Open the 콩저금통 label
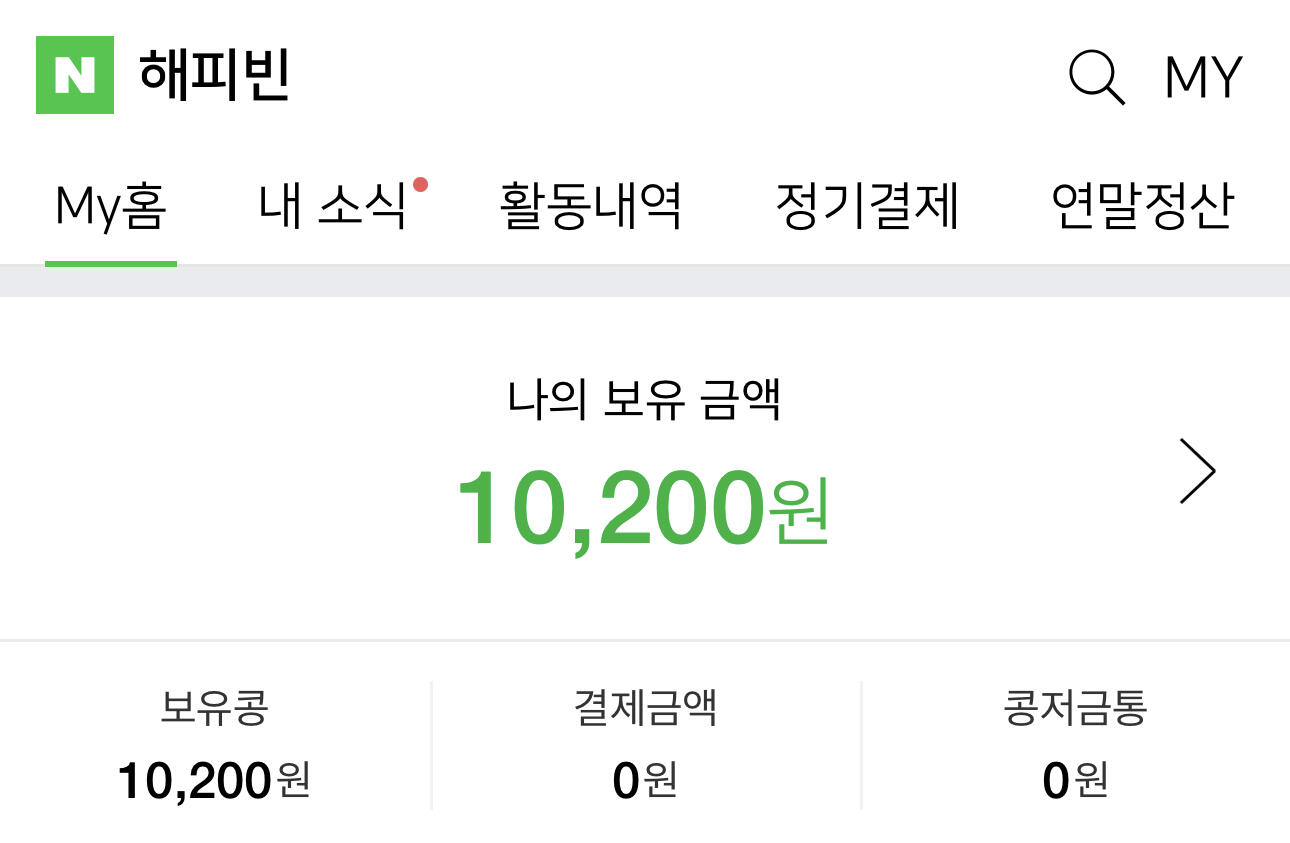1290x843 pixels. [1075, 708]
